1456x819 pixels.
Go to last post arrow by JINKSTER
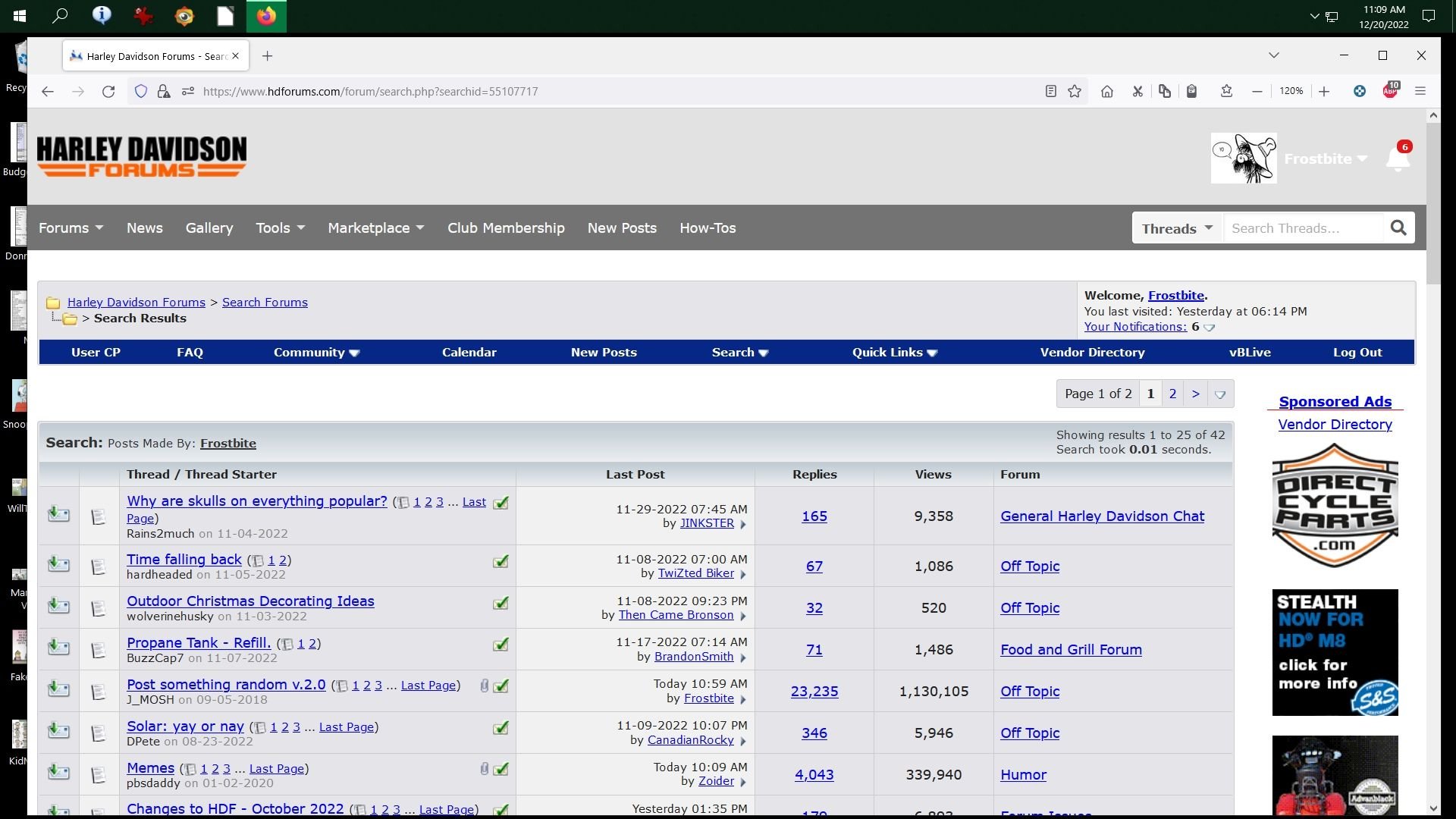(x=743, y=524)
